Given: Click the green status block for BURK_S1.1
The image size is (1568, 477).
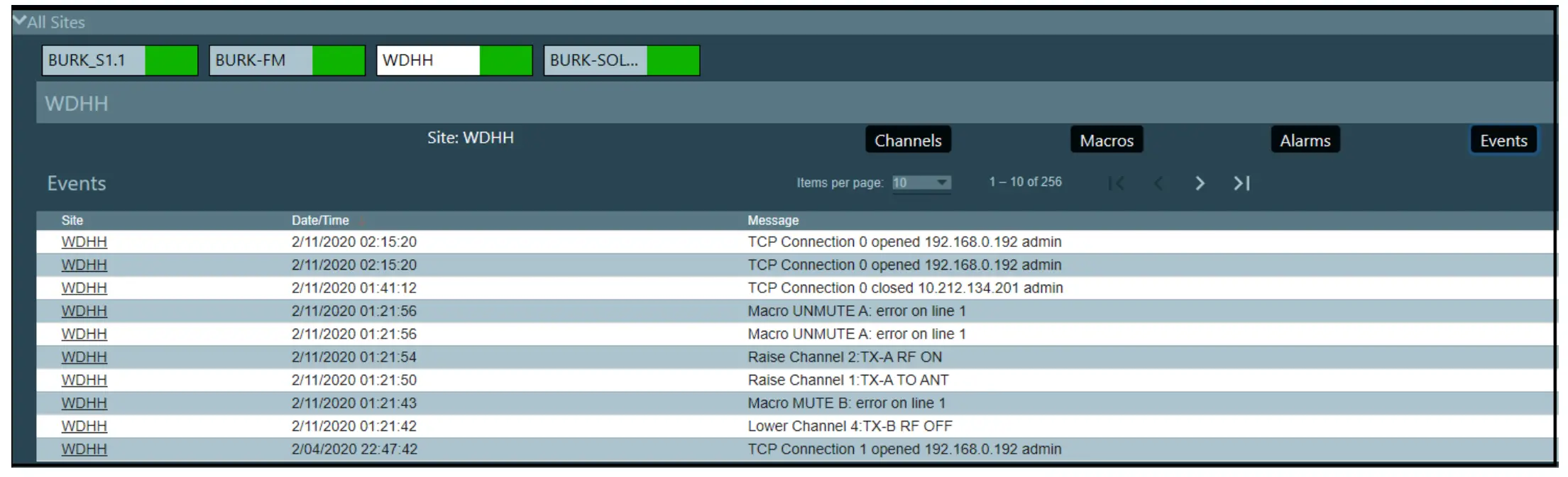Looking at the screenshot, I should (171, 60).
